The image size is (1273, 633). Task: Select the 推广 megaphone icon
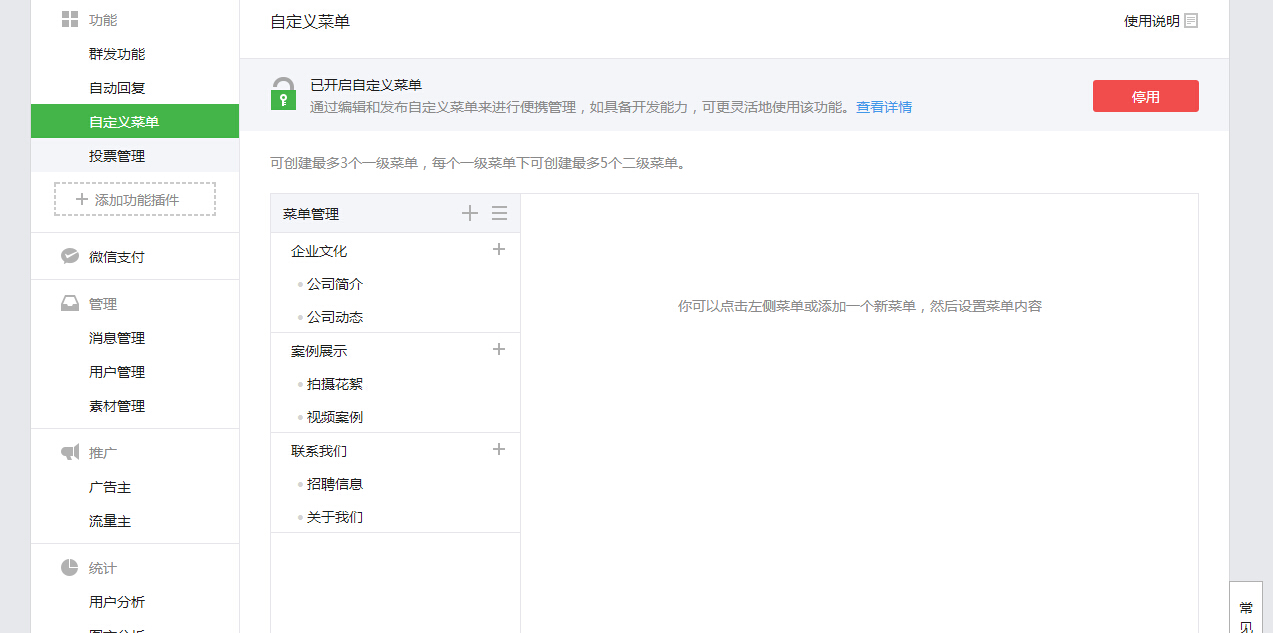tap(69, 451)
